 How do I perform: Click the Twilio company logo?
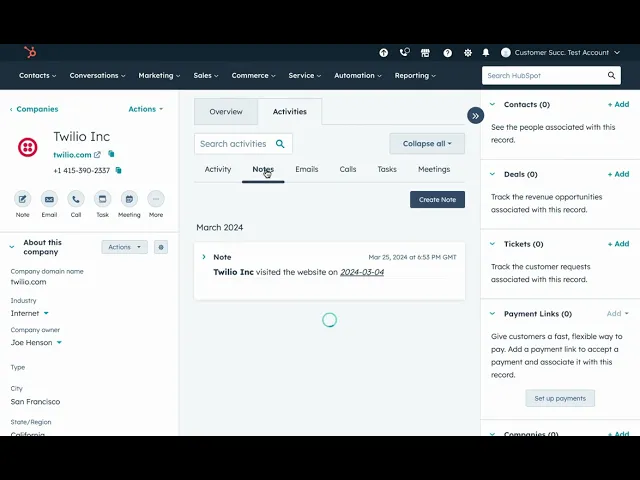point(28,147)
